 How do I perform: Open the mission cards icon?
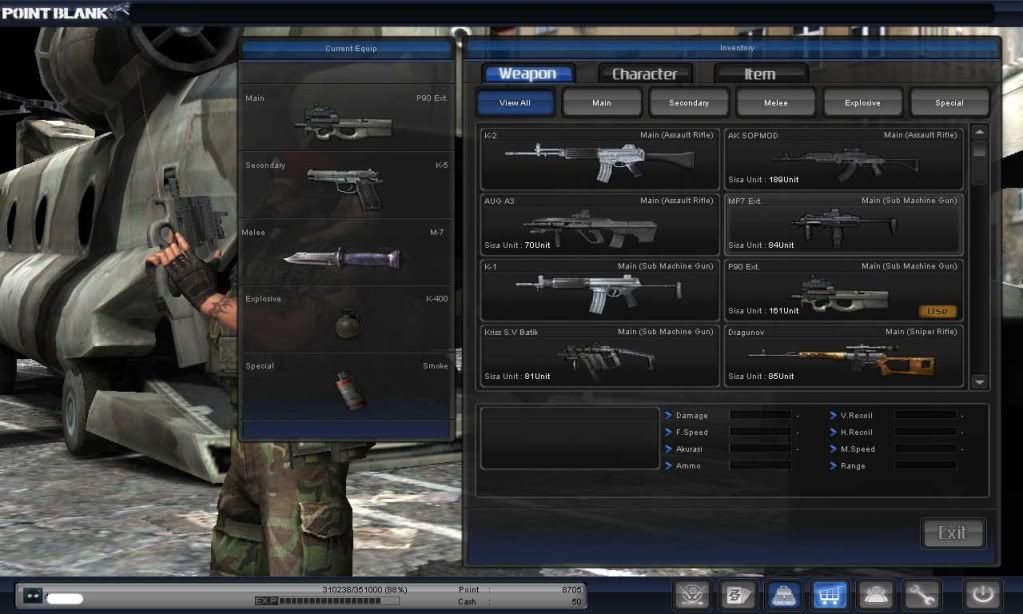pyautogui.click(x=737, y=594)
